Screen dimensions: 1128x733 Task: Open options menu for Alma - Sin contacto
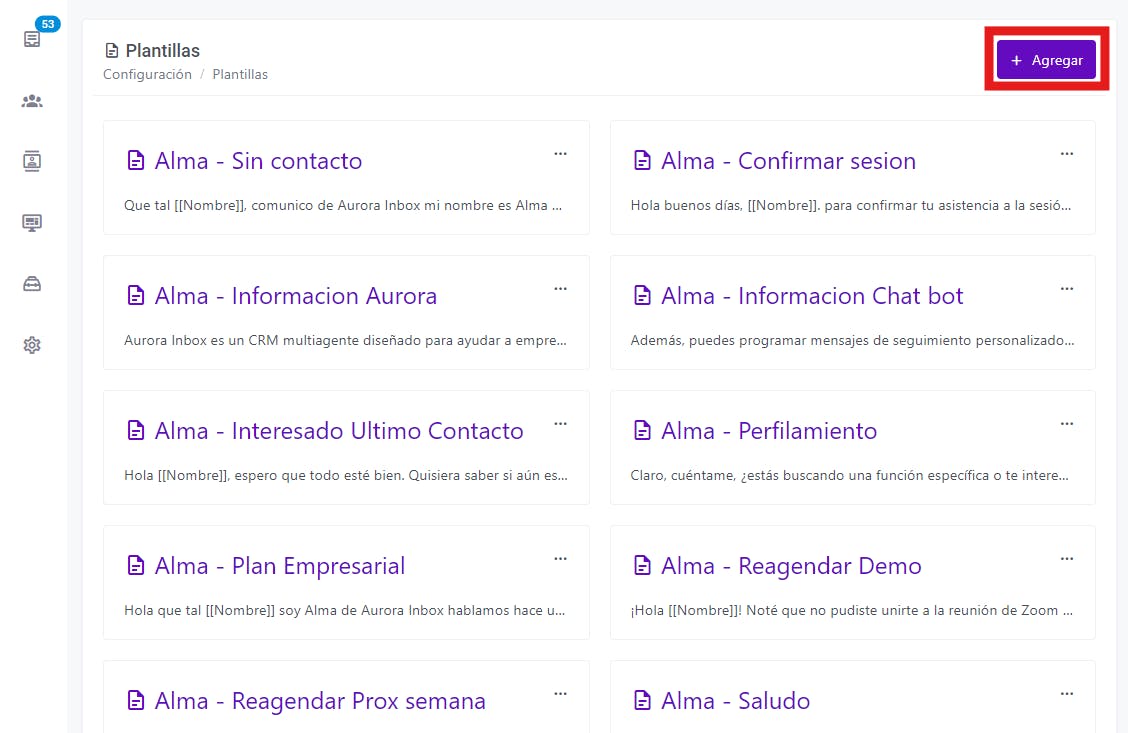[x=560, y=154]
